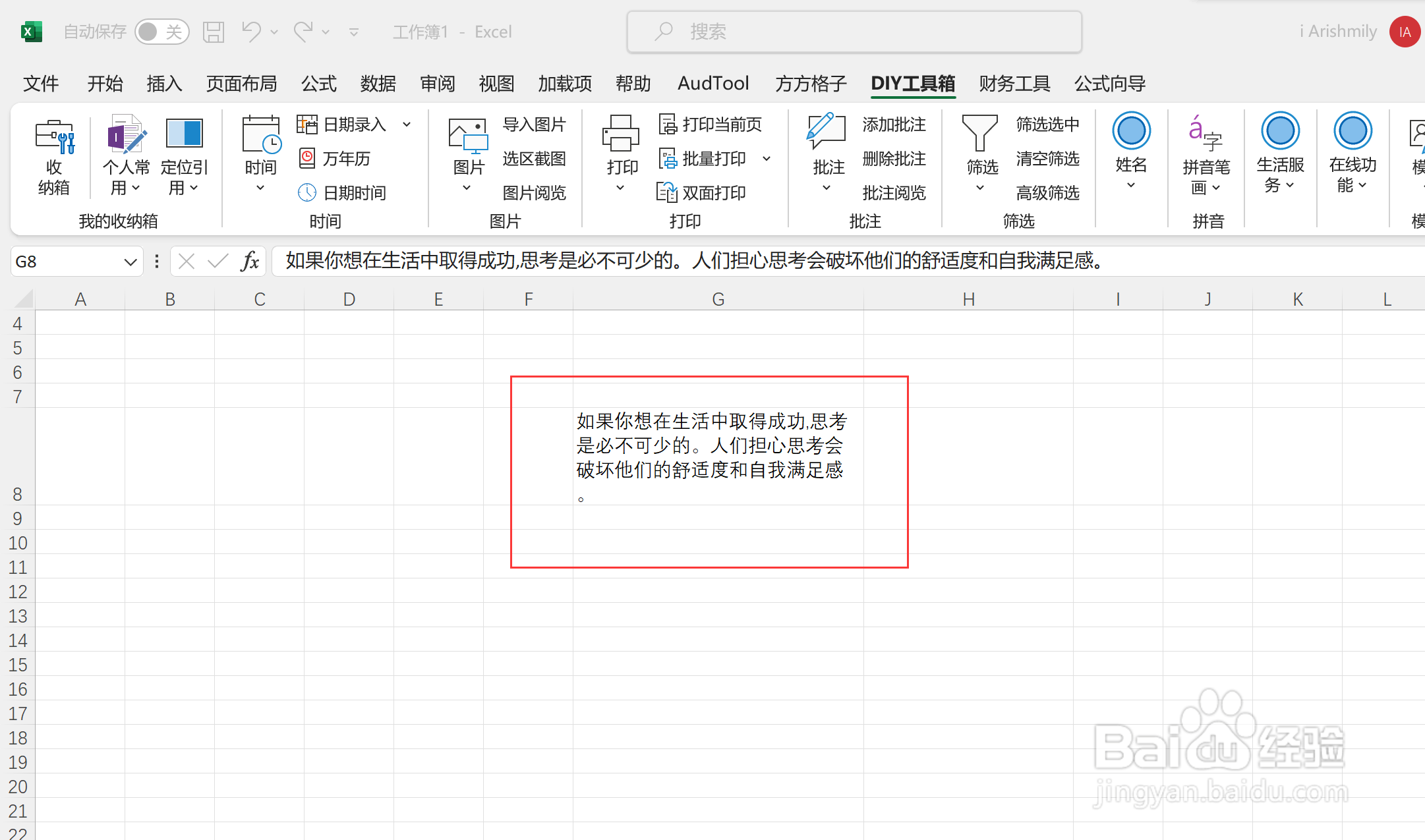Click the 万年历 calendar icon
Viewport: 1425px width, 840px height.
(307, 158)
